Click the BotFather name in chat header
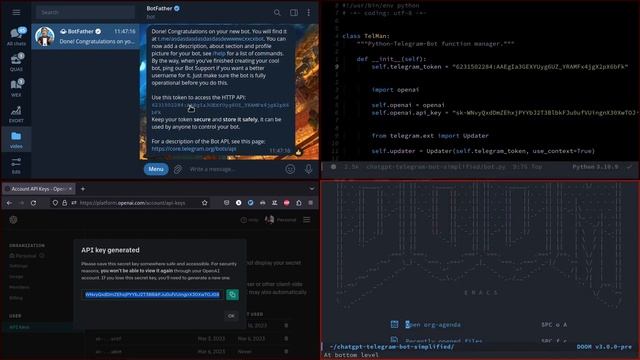The image size is (640, 360). (160, 8)
